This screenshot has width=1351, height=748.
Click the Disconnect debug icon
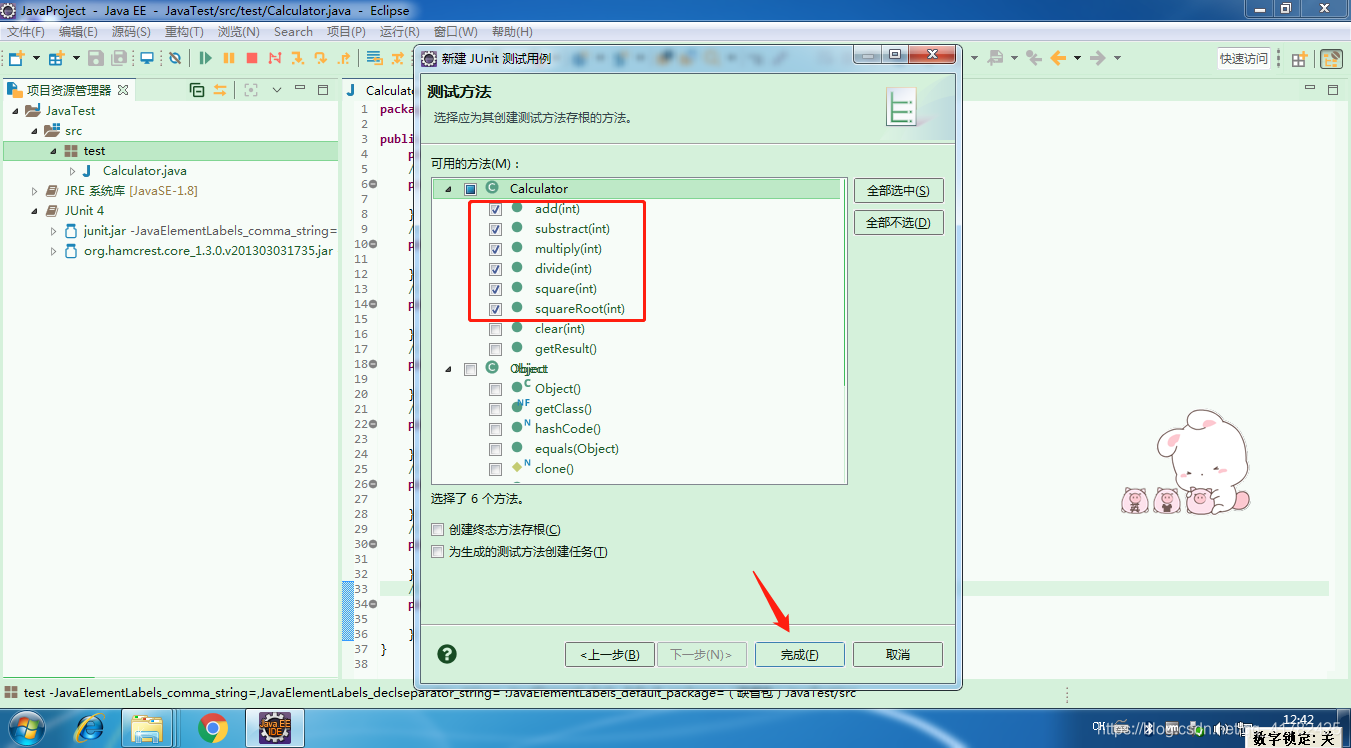click(275, 58)
